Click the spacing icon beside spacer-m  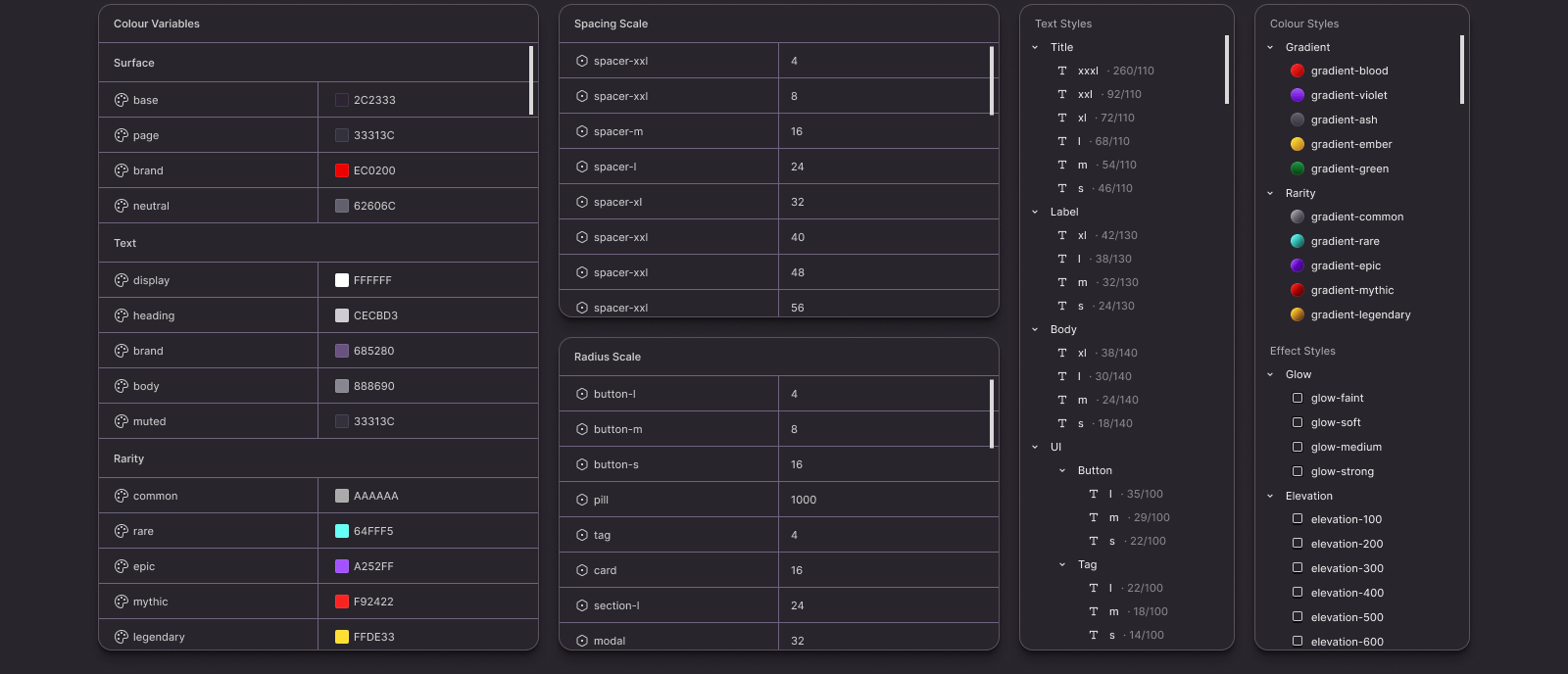click(582, 131)
